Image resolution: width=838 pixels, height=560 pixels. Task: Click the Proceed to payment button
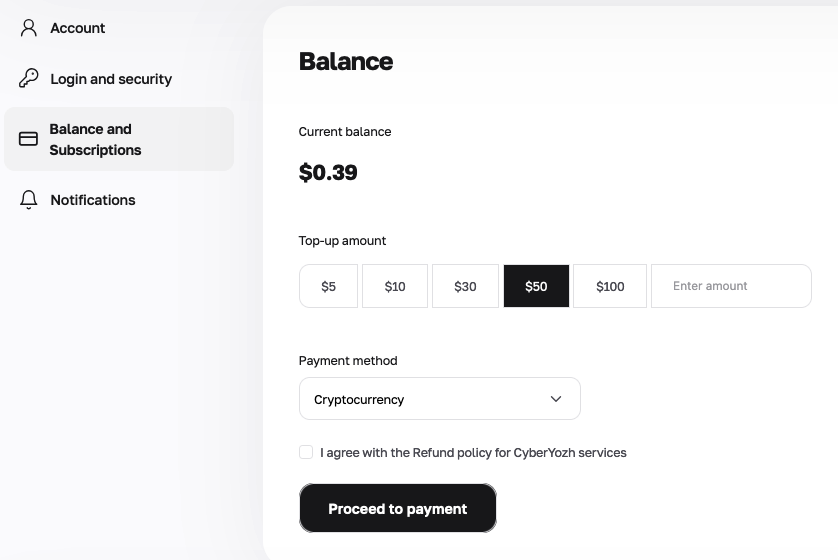click(x=398, y=508)
